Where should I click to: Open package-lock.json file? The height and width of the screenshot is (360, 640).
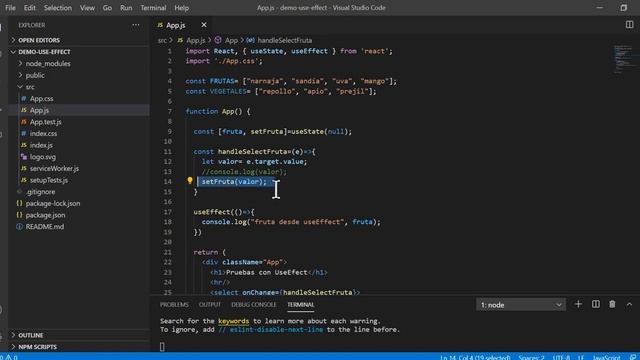[53, 203]
